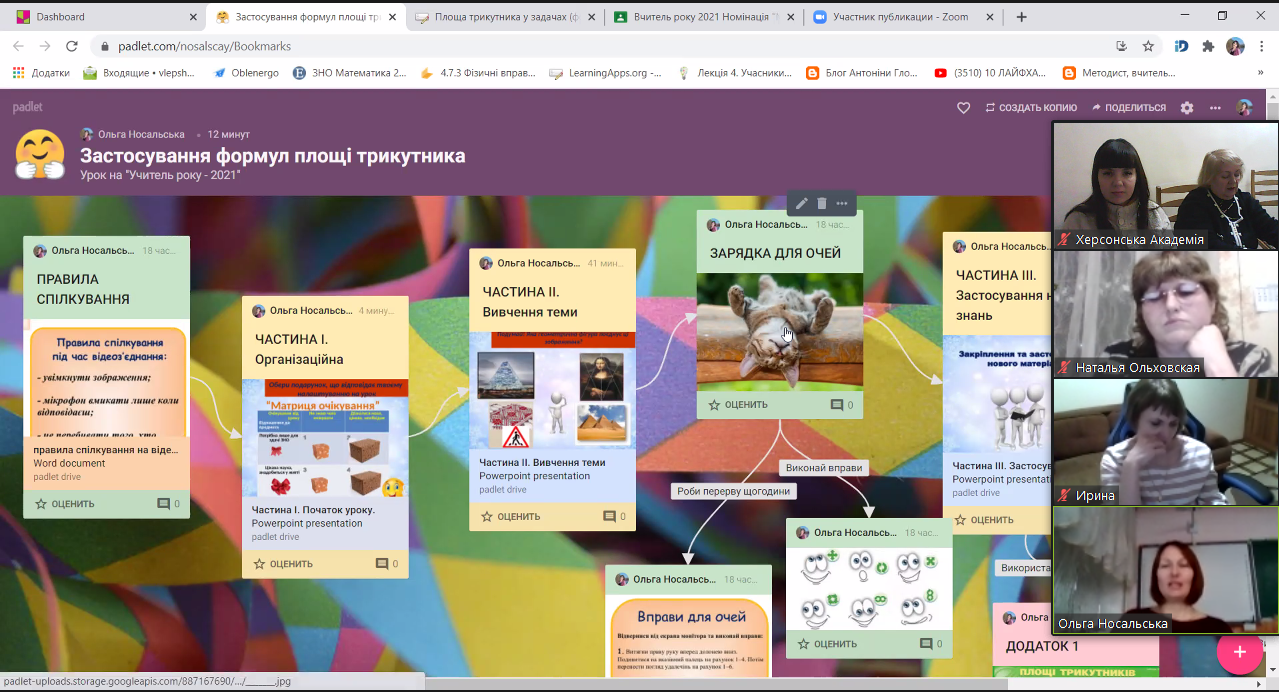Open comments on ПРАВИЛА СПІЛКУВАННЯ post
Screen dimensions: 1279x692
click(x=169, y=504)
